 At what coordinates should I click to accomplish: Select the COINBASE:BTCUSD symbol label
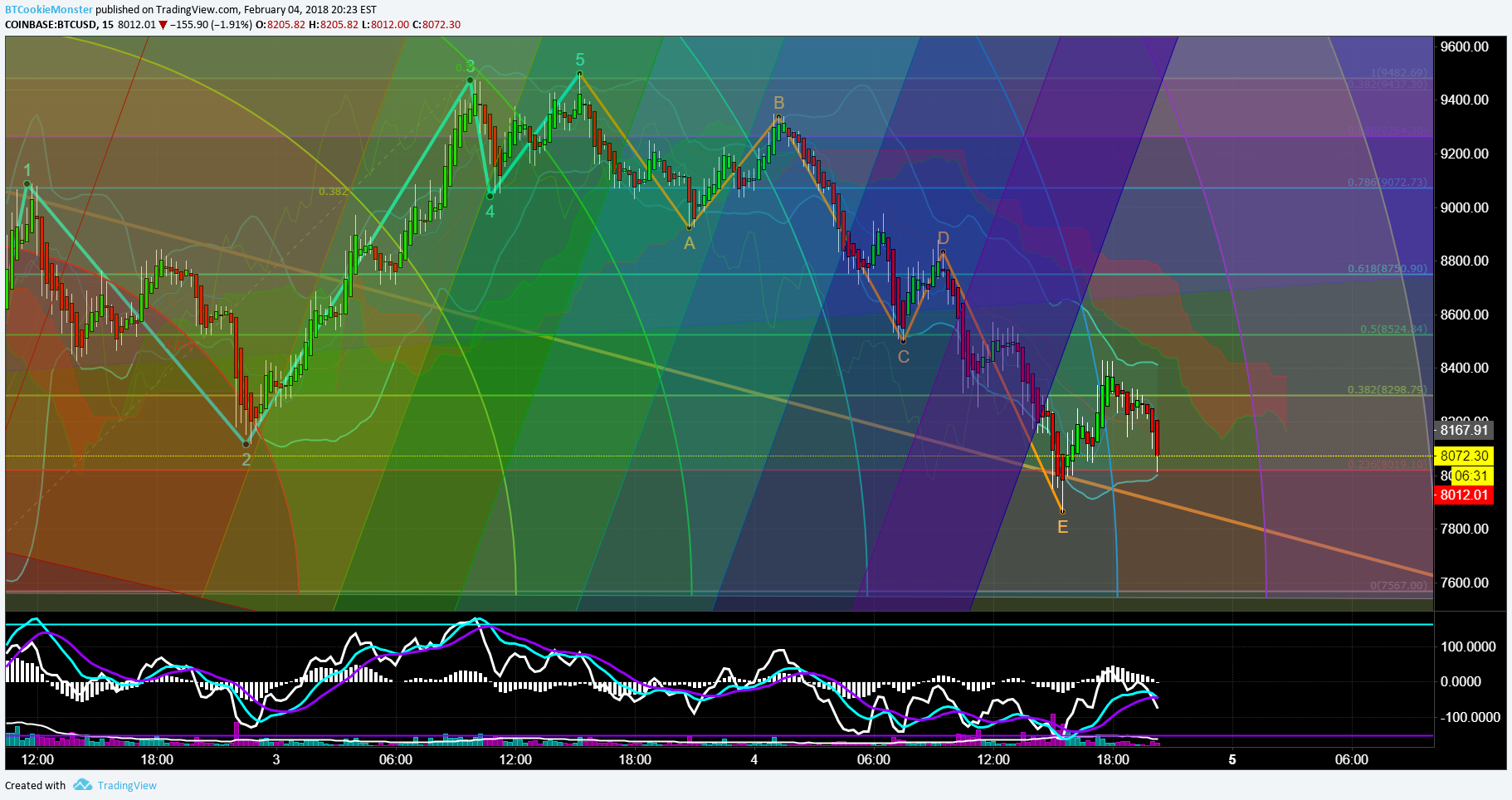pyautogui.click(x=51, y=24)
